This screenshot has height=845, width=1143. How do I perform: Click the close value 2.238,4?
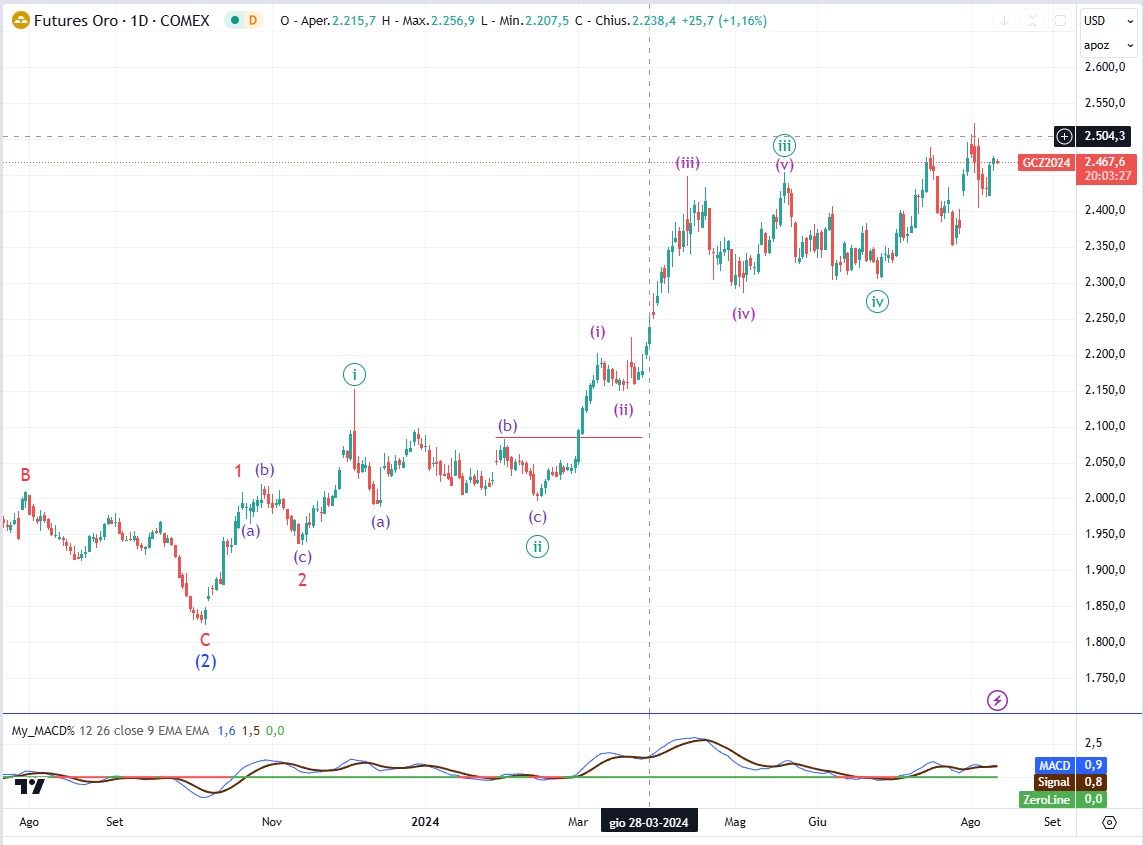tap(654, 20)
